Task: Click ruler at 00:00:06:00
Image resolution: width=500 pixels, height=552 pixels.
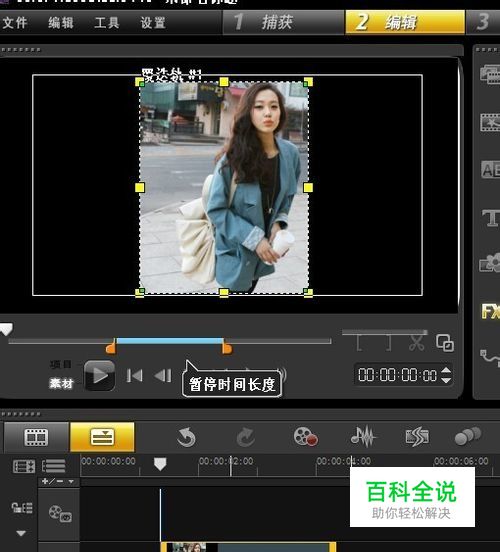Action: coord(461,461)
